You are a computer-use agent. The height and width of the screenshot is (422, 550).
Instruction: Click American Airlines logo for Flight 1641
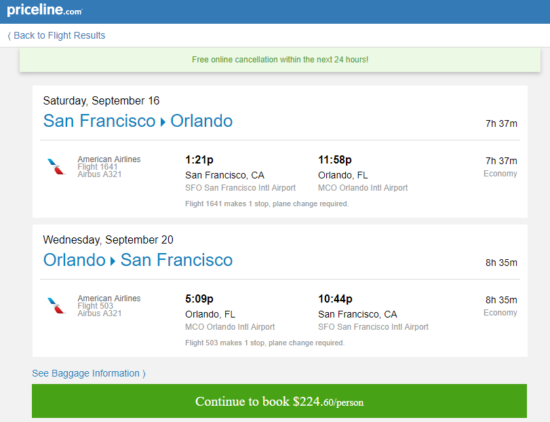pyautogui.click(x=56, y=166)
